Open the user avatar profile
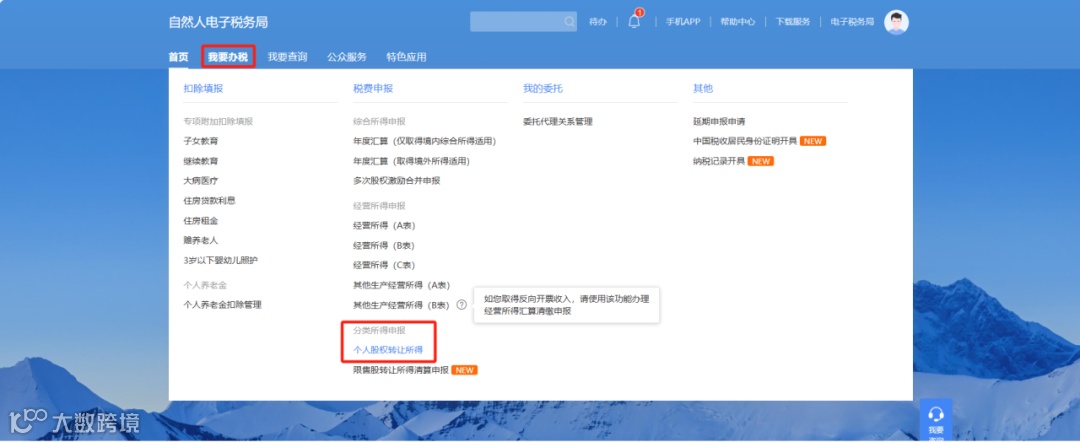Screen dimensions: 1080x442 (896, 22)
